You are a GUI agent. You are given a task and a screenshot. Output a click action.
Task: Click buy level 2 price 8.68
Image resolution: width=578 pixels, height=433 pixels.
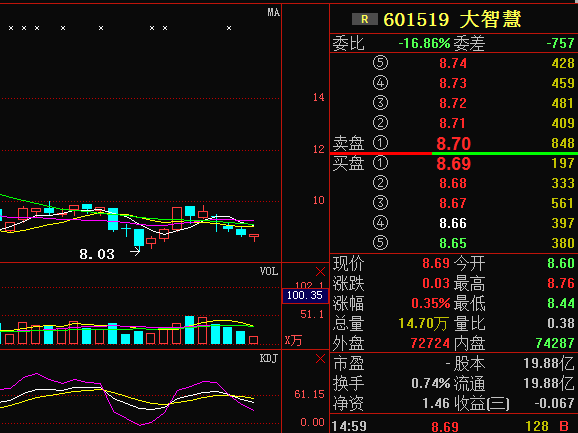coord(453,183)
